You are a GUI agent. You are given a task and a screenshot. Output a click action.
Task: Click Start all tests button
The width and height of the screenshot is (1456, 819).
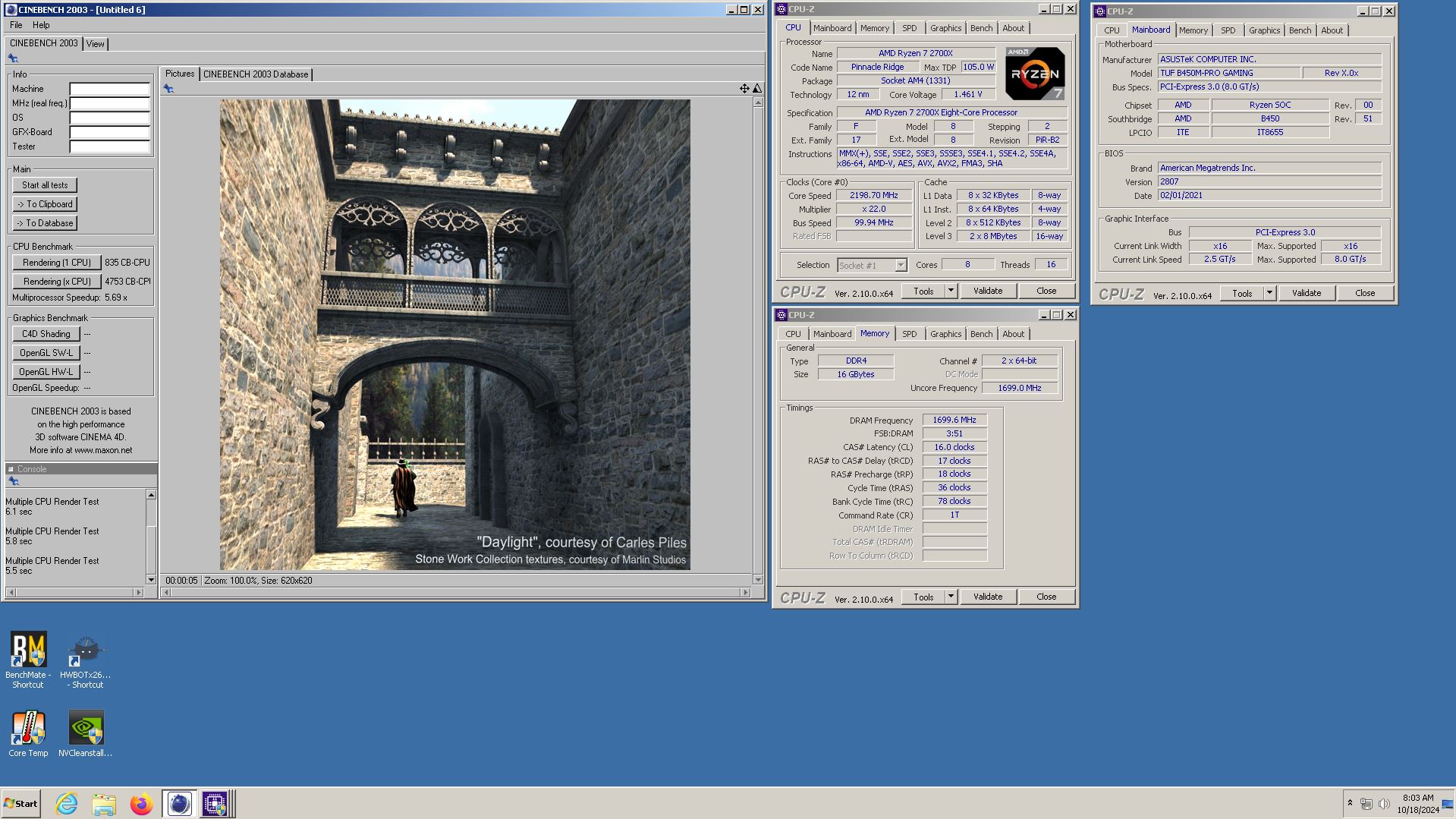click(45, 185)
